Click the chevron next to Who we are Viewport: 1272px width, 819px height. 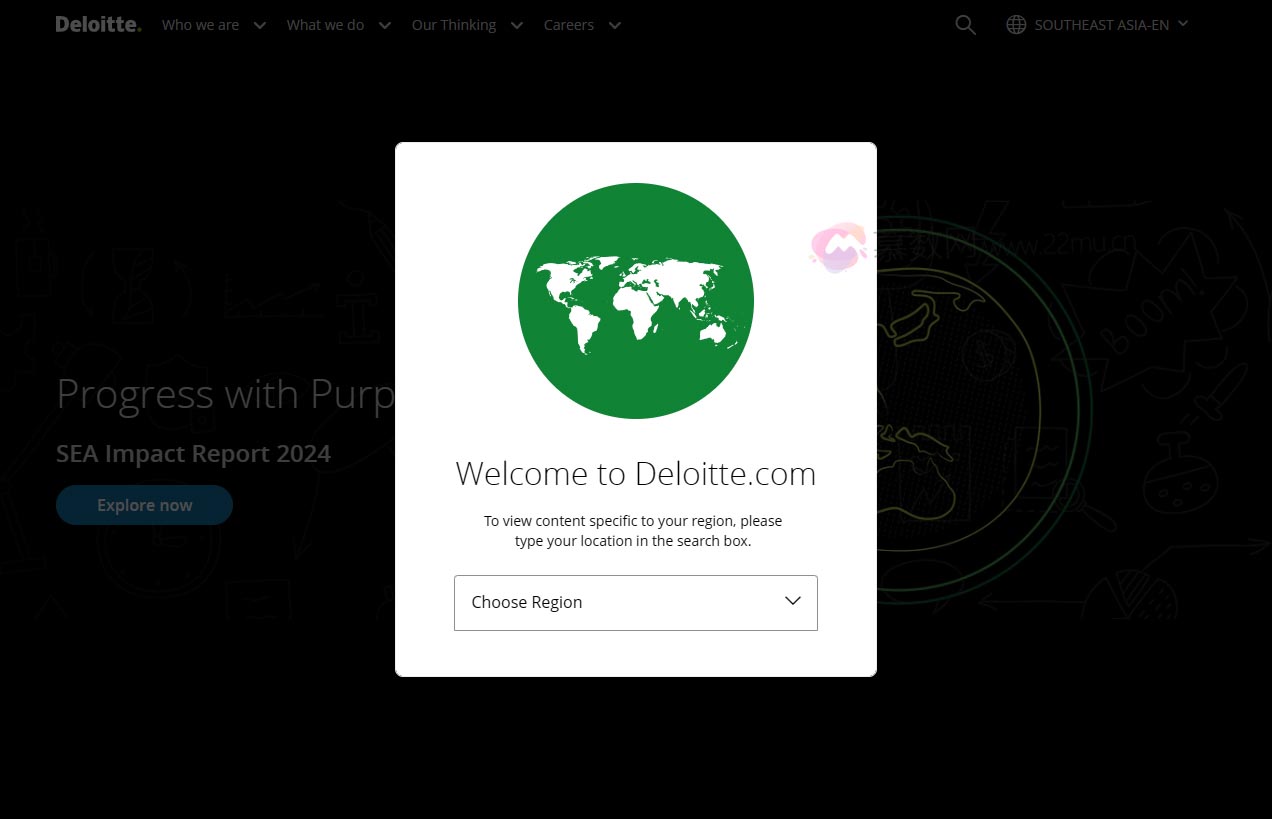pos(260,25)
